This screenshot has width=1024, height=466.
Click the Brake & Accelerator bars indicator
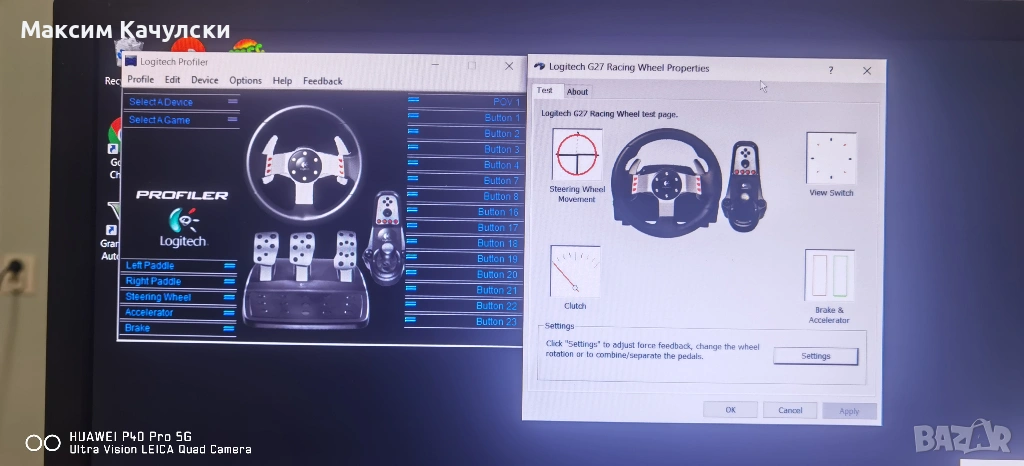click(829, 276)
